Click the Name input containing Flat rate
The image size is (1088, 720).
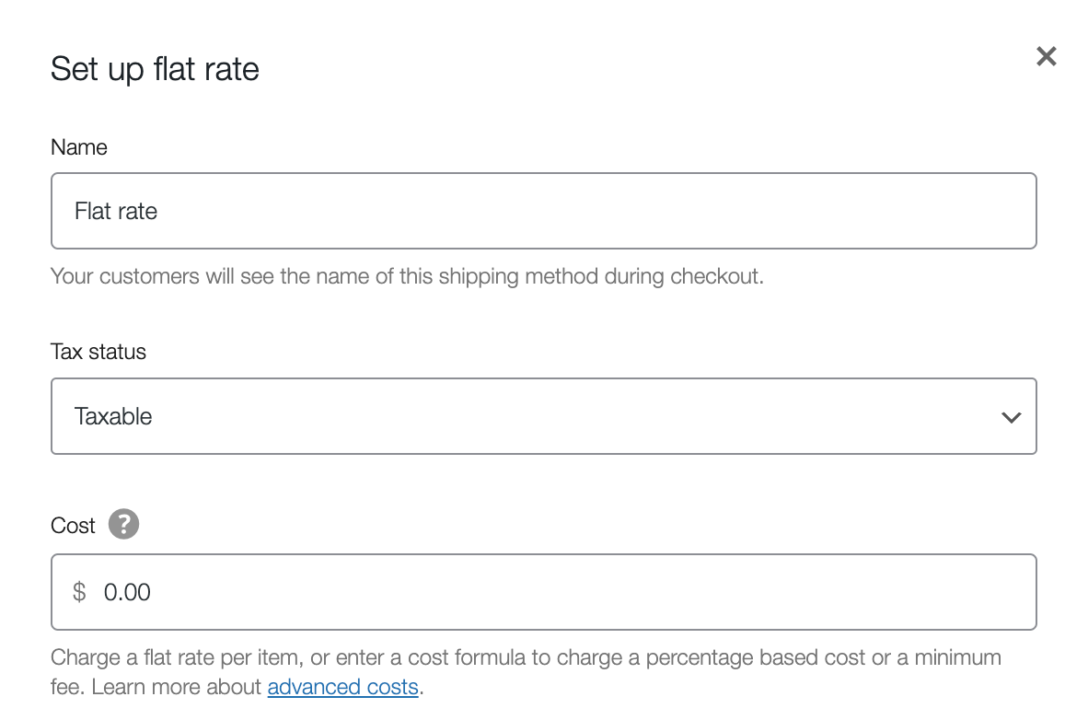pos(543,211)
